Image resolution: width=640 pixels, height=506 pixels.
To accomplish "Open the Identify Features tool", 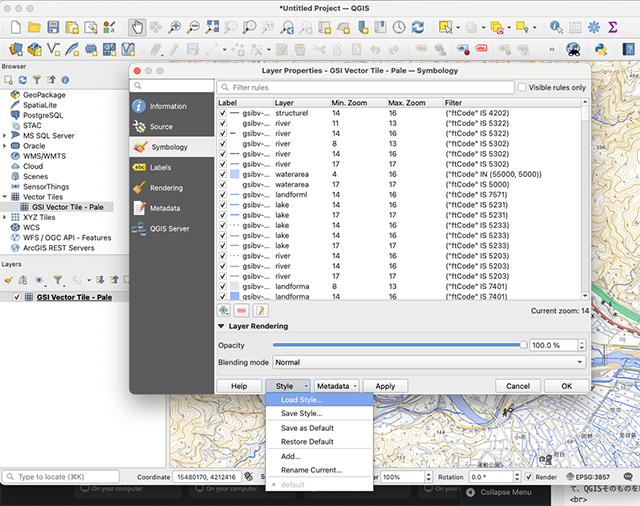I will point(556,27).
